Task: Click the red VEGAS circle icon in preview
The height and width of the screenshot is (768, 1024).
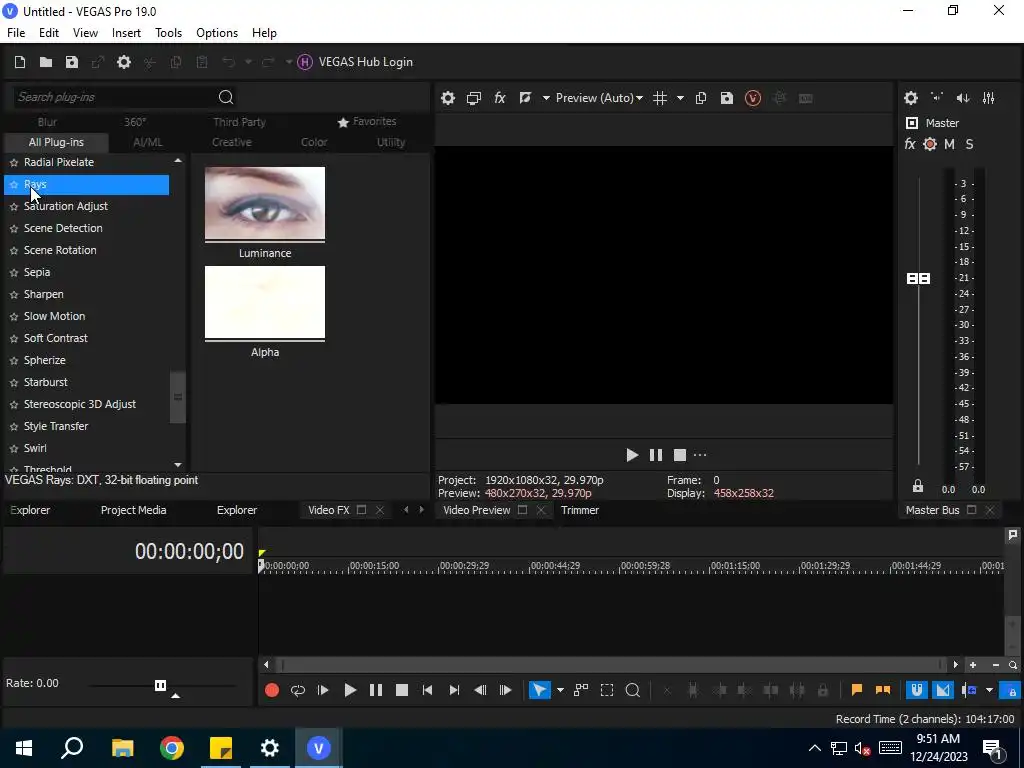Action: tap(753, 98)
